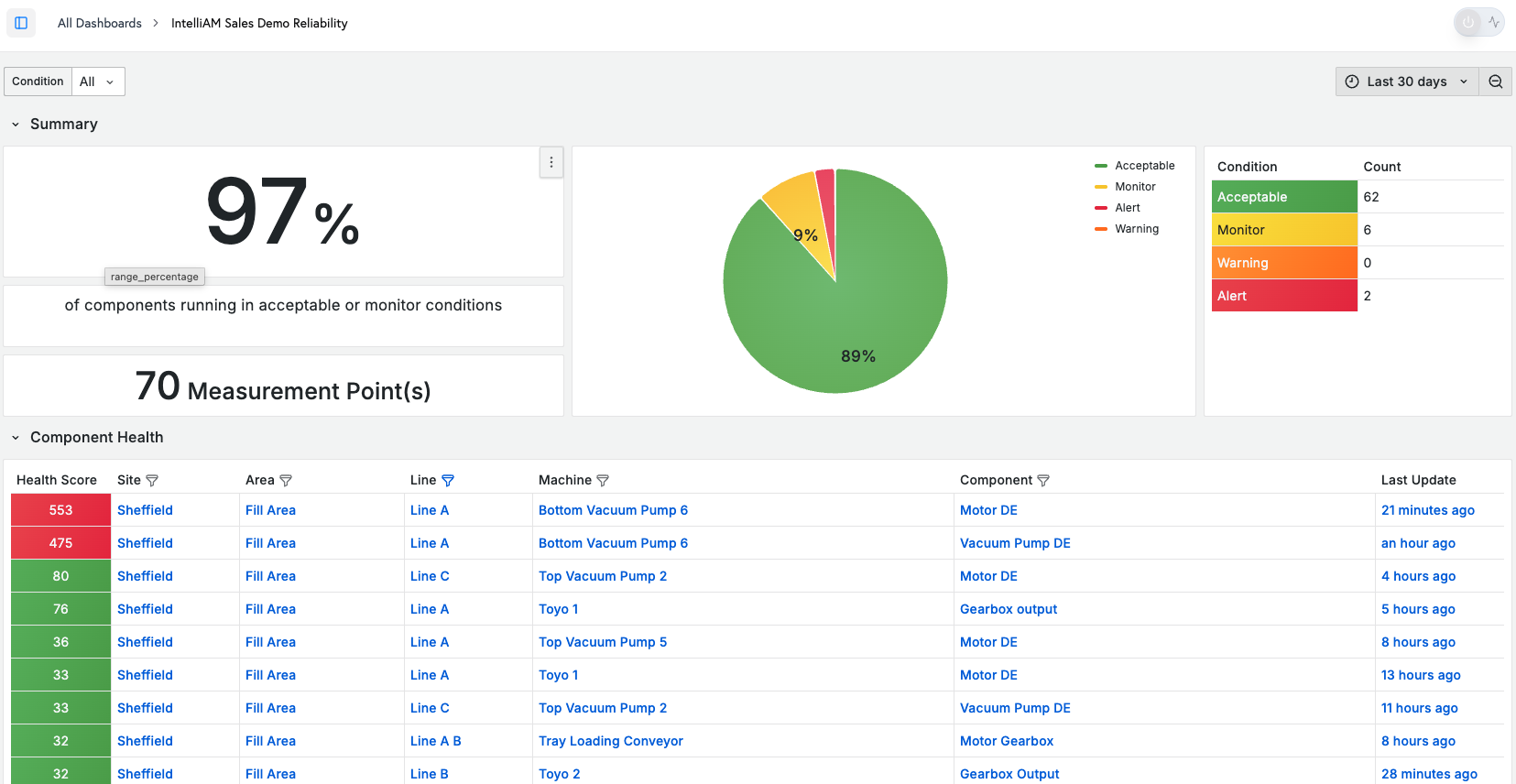Filter the Area column
Viewport: 1516px width, 784px height.
286,480
